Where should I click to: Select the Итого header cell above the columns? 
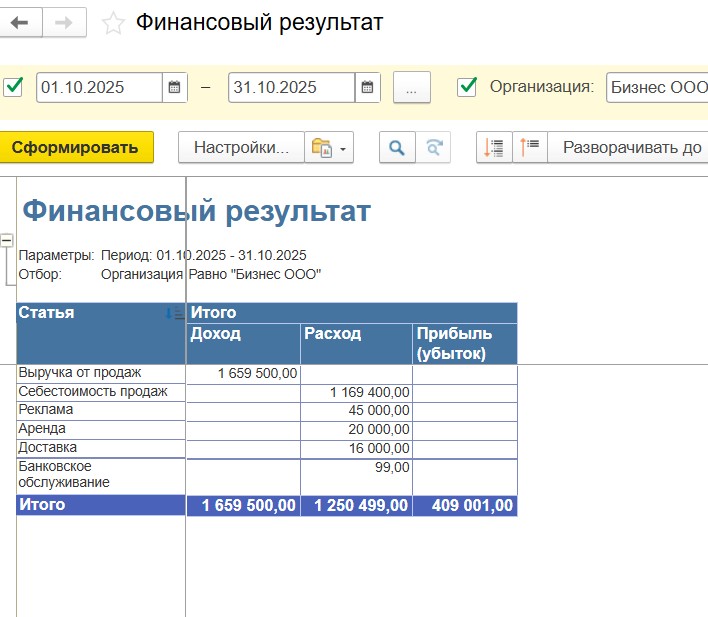352,313
